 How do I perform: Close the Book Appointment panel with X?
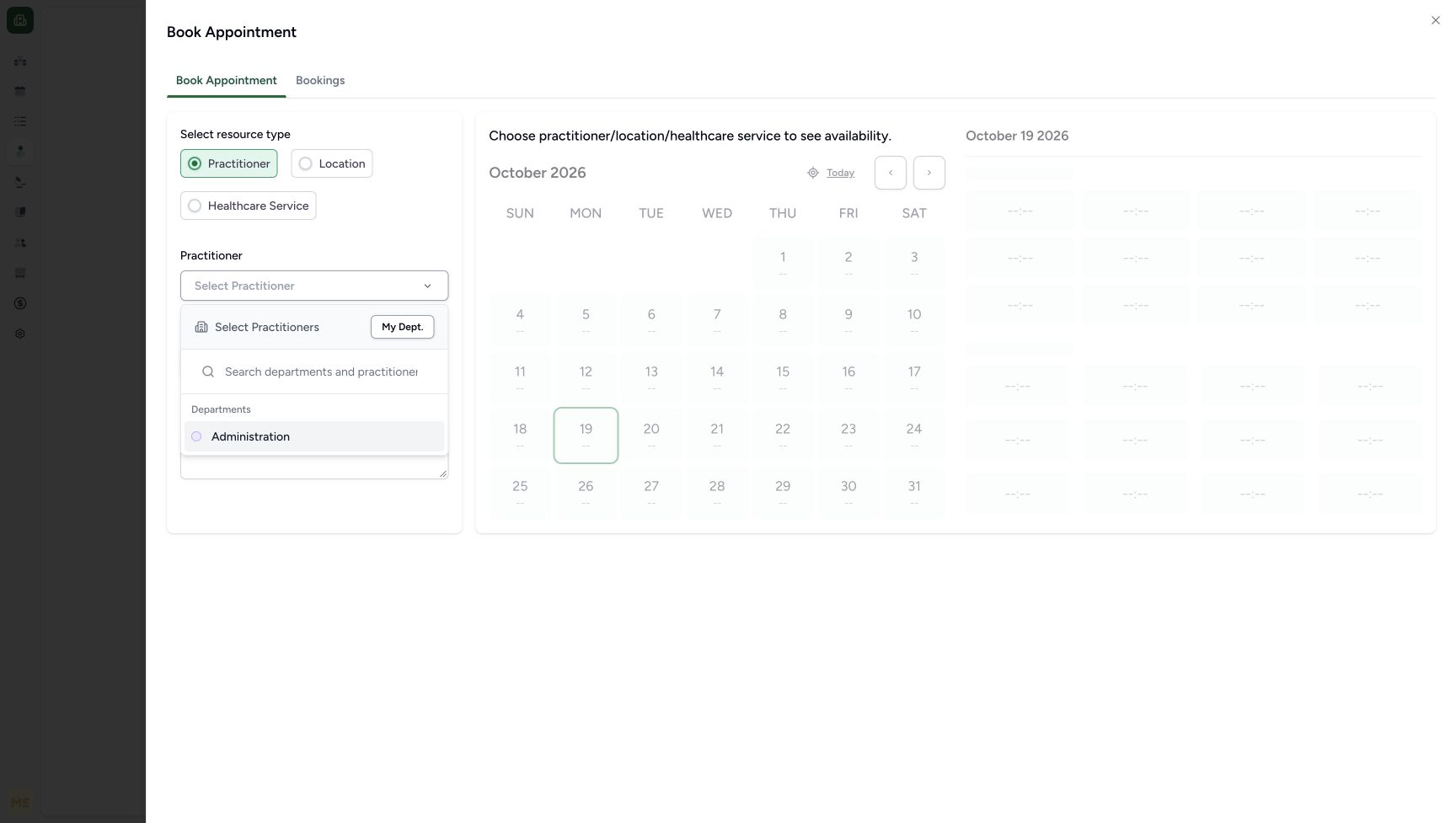point(1436,20)
